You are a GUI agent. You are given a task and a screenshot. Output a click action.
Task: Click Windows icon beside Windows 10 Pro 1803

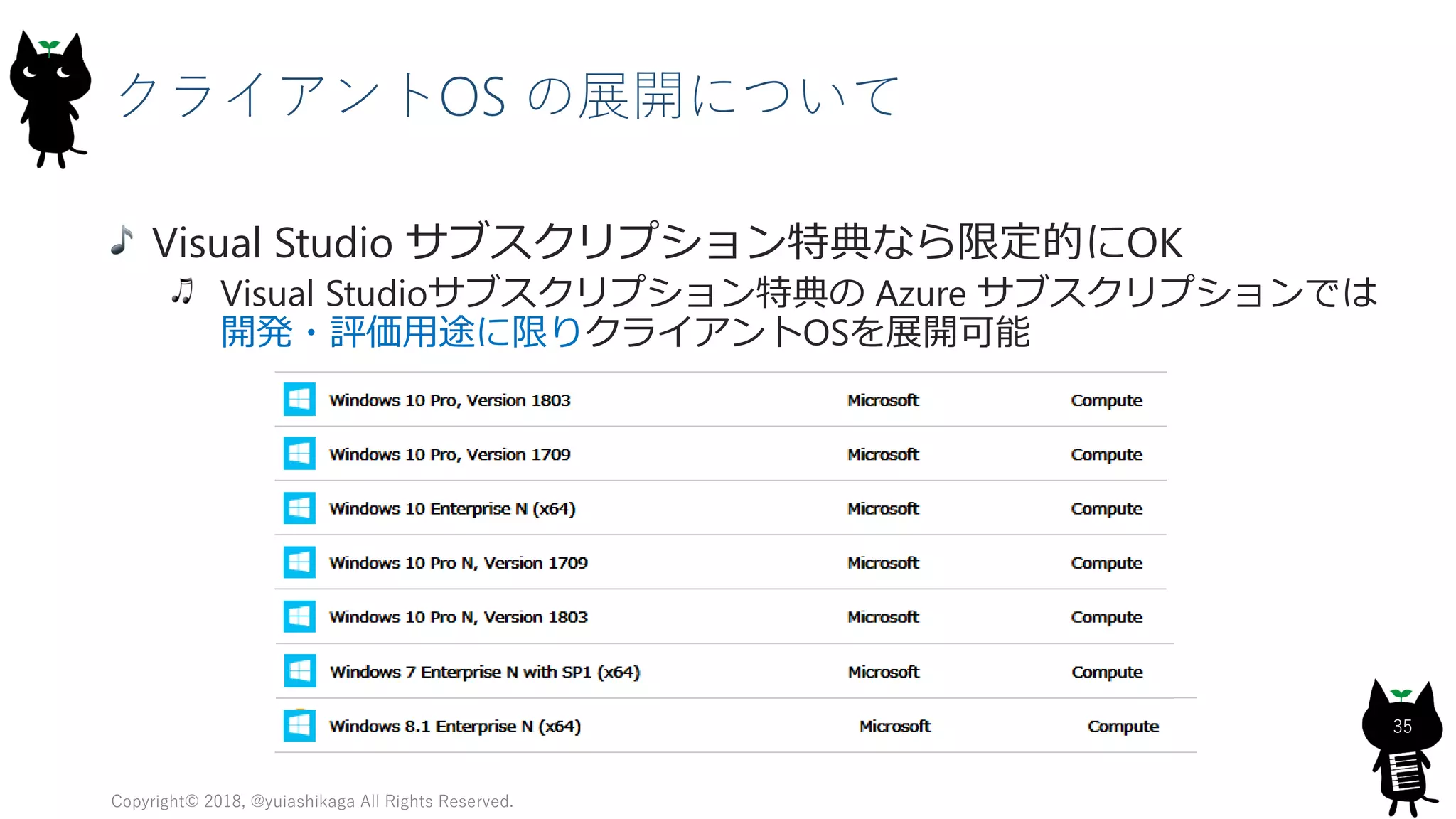click(299, 400)
